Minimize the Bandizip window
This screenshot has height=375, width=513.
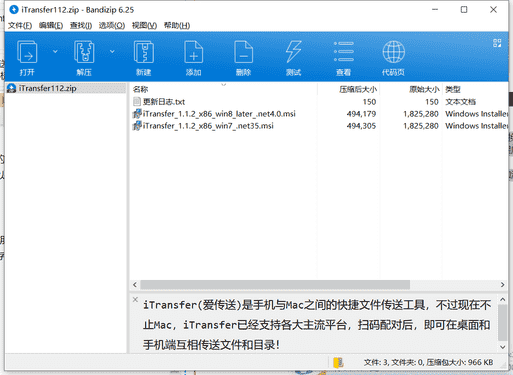pyautogui.click(x=435, y=10)
